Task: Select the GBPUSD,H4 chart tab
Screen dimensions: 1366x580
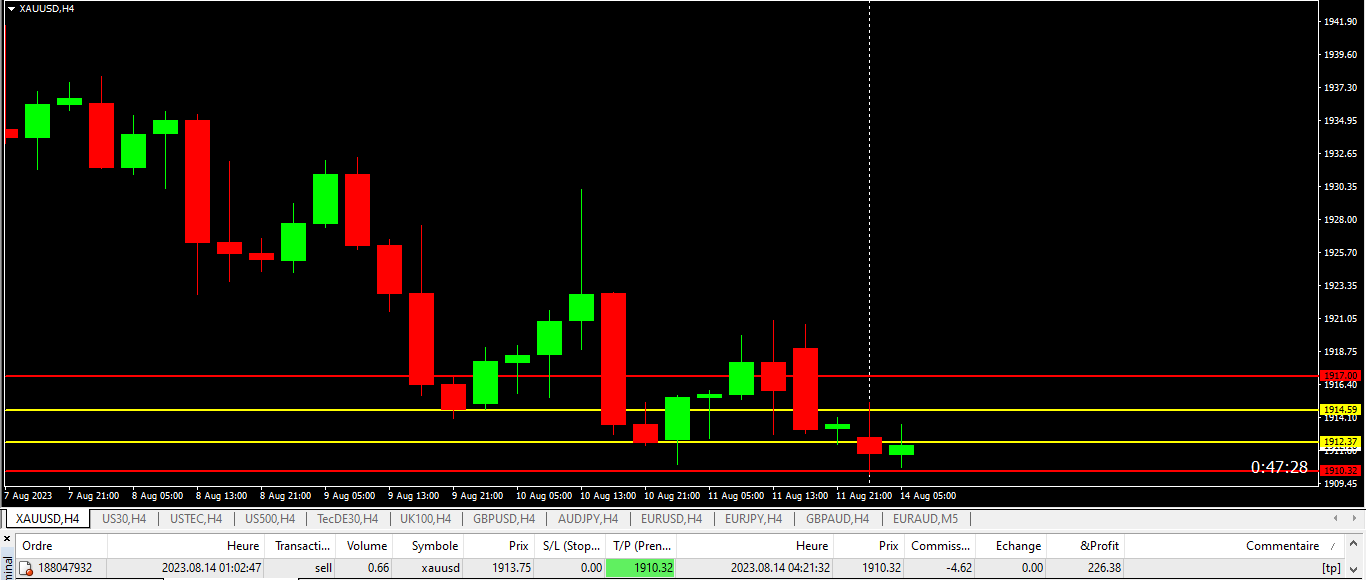Action: coord(504,519)
